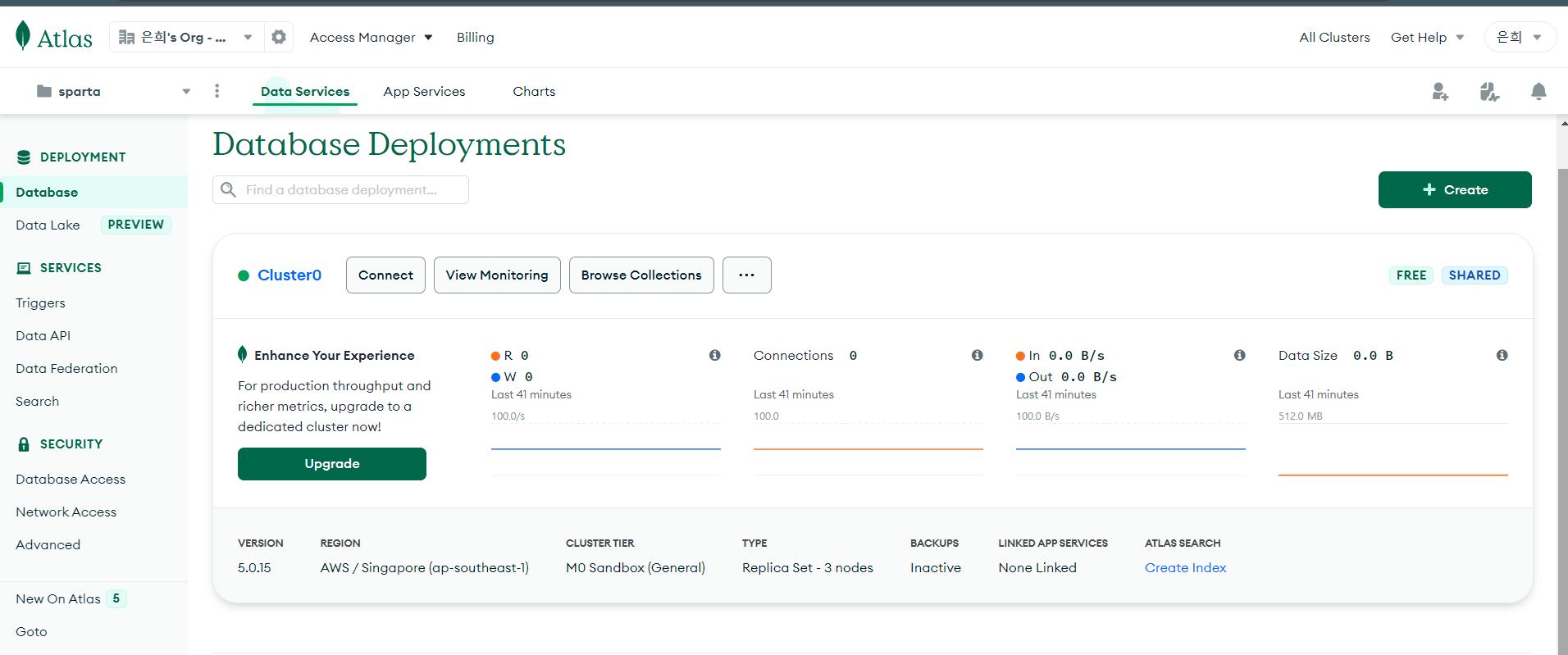This screenshot has height=655, width=1568.
Task: Open Triggers in the sidebar
Action: [x=40, y=303]
